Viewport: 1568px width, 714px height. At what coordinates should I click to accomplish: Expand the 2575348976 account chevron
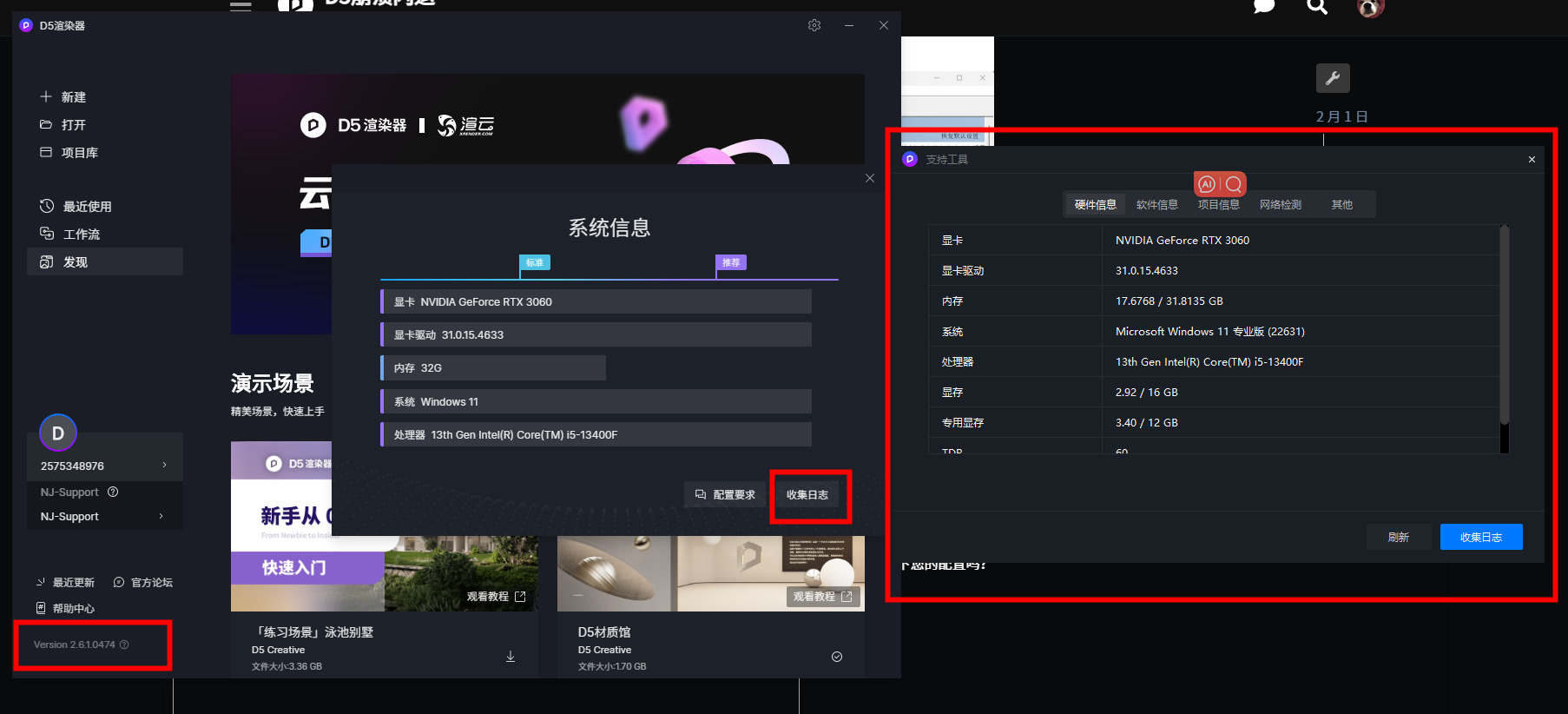164,466
